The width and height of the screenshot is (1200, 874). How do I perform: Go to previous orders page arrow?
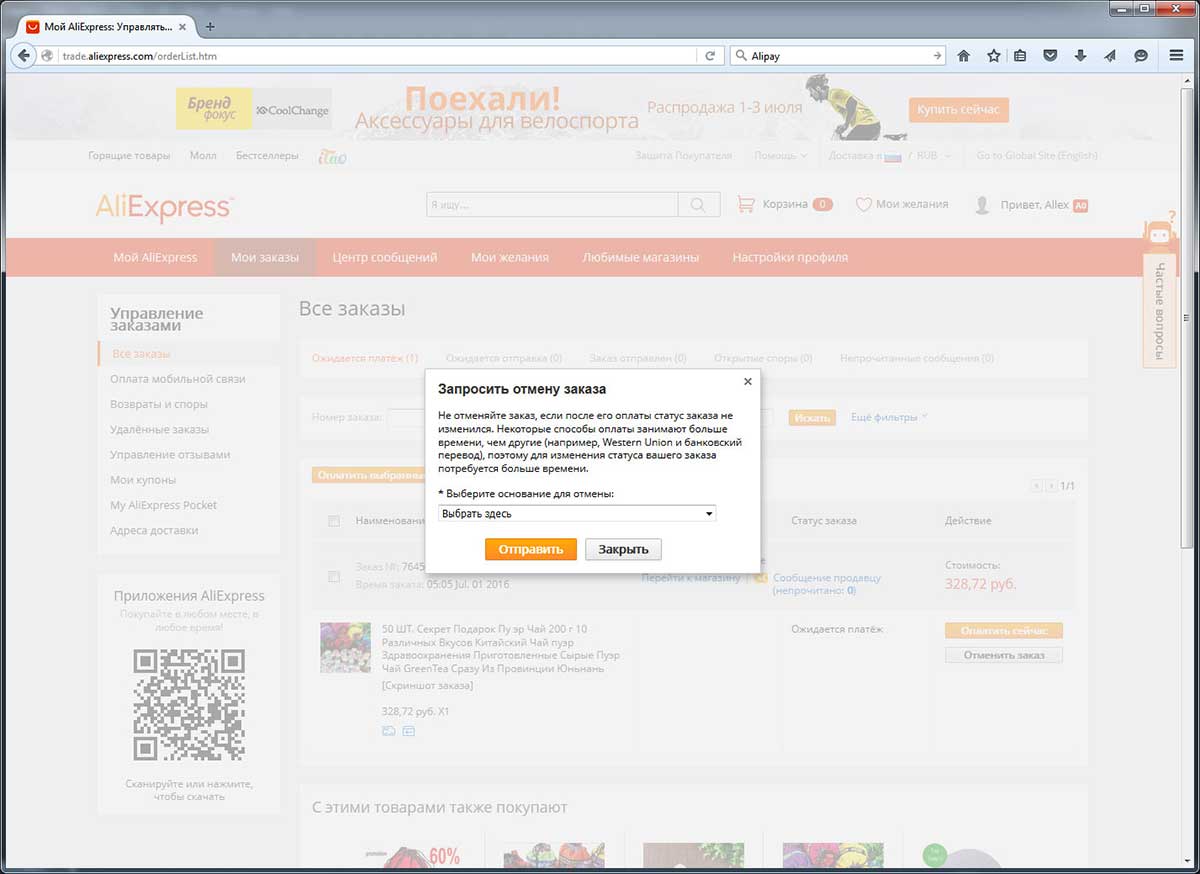pos(1037,486)
